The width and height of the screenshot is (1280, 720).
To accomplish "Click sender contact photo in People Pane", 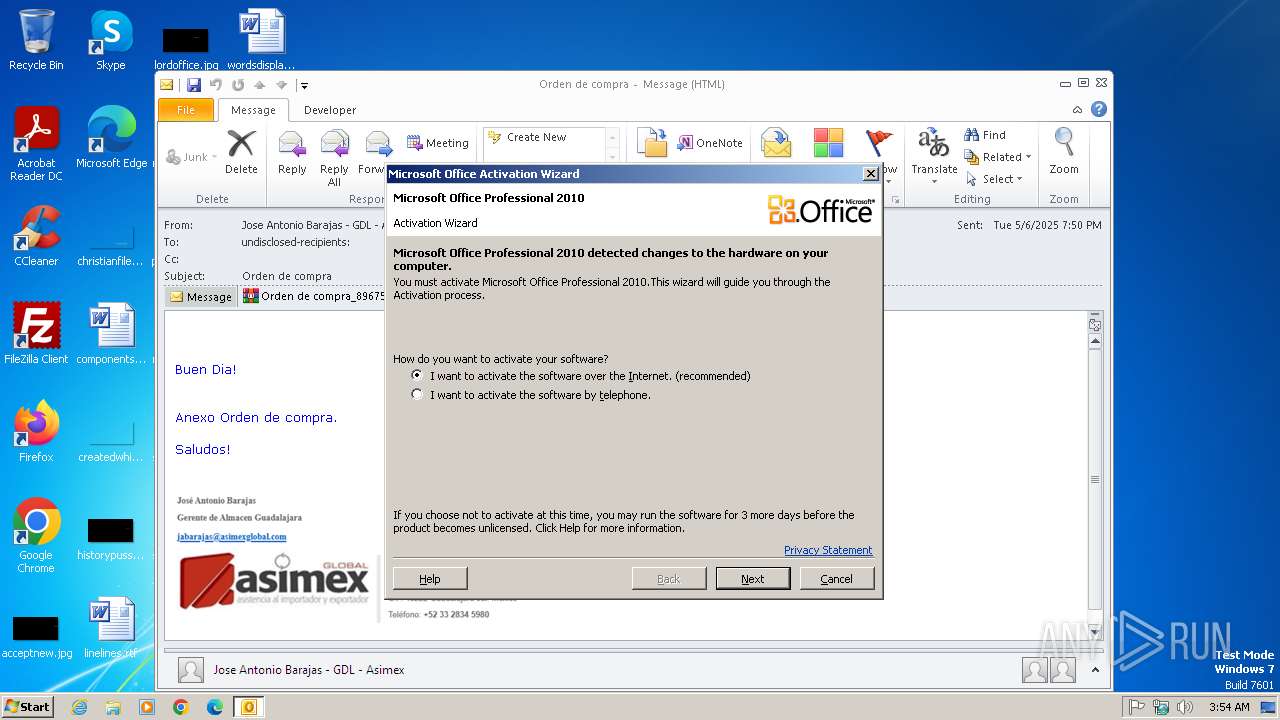I will (x=191, y=670).
